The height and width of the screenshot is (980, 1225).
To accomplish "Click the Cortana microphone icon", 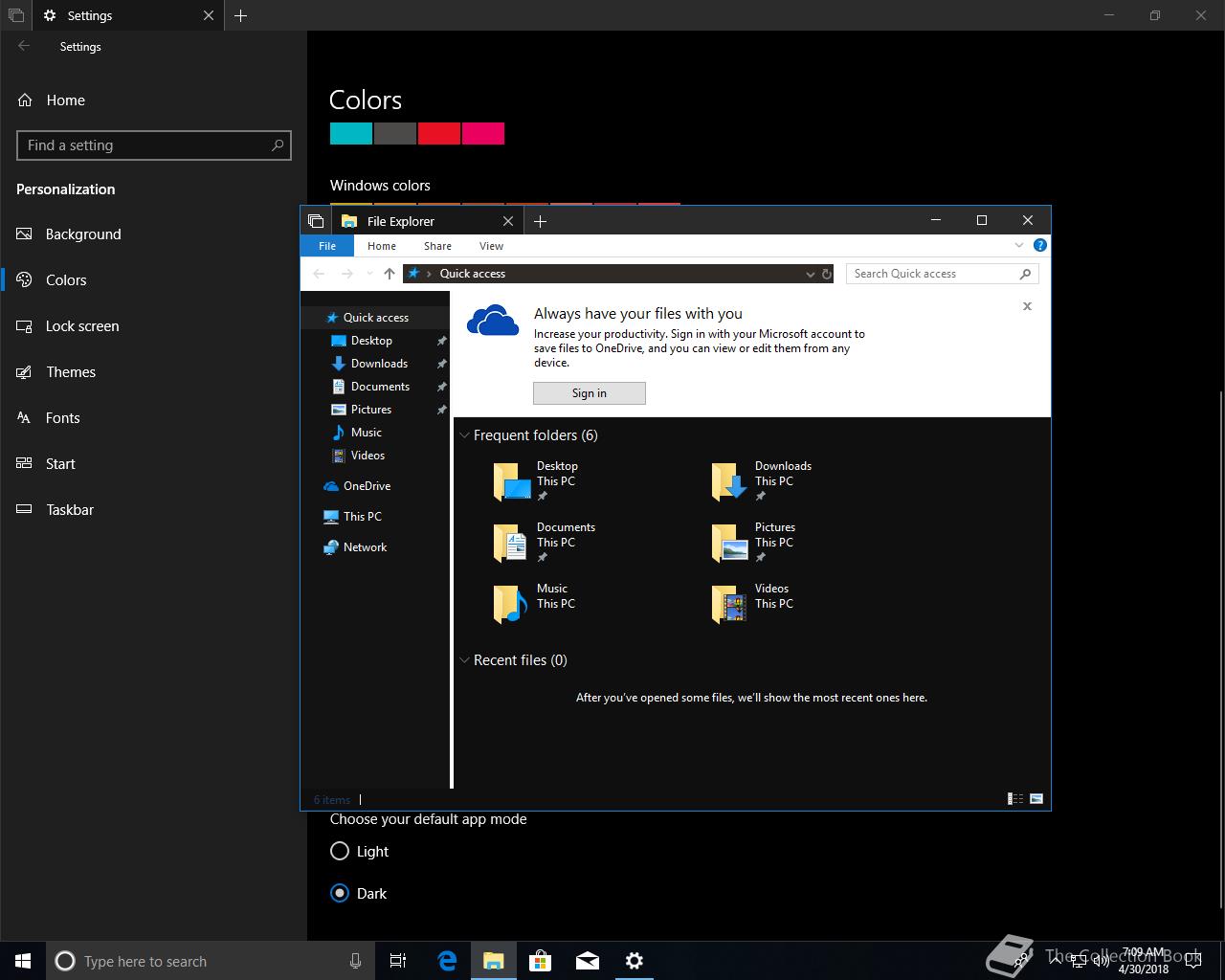I will pyautogui.click(x=355, y=961).
